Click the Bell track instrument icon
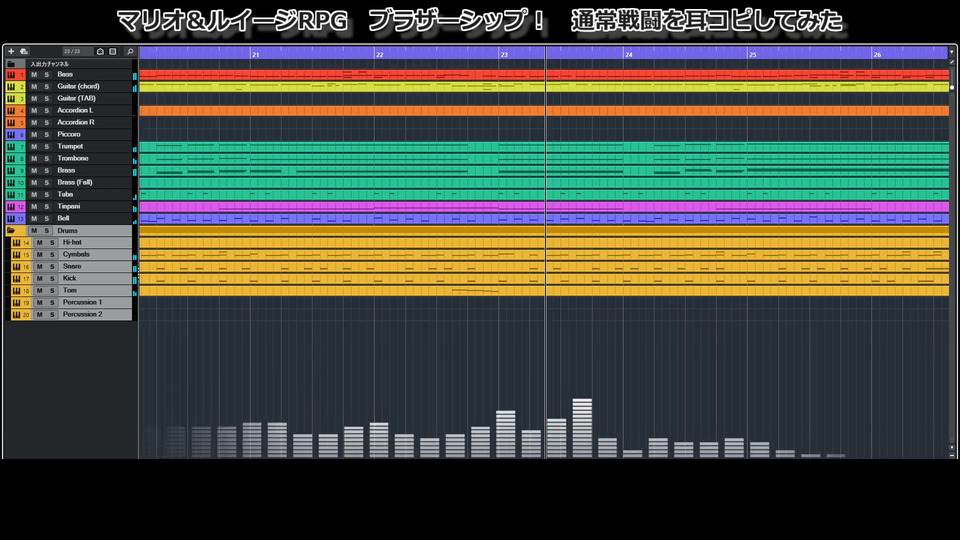960x540 pixels. (11, 219)
